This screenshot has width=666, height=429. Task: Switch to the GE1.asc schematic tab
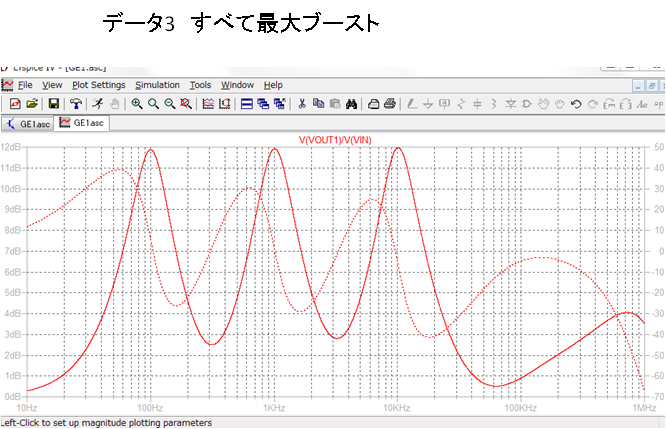(x=28, y=124)
